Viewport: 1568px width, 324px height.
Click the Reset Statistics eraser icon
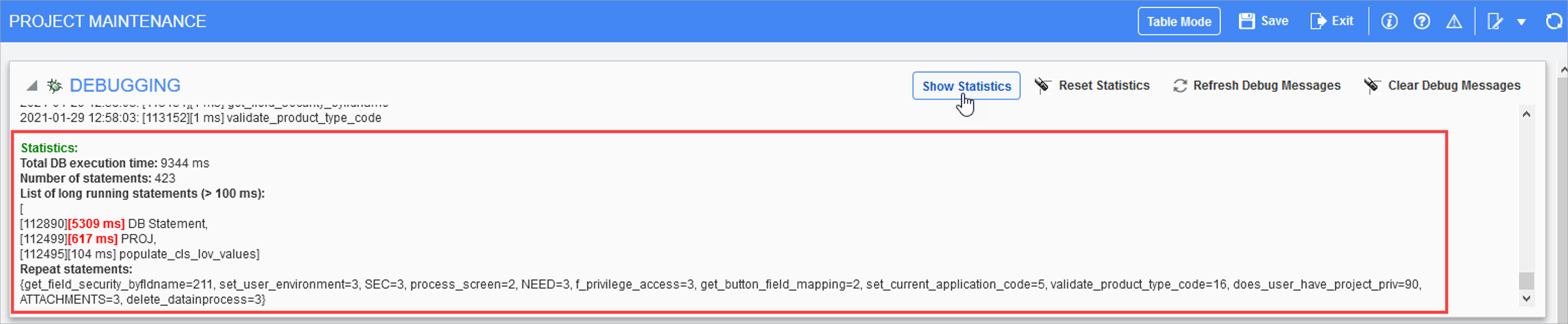(1042, 85)
